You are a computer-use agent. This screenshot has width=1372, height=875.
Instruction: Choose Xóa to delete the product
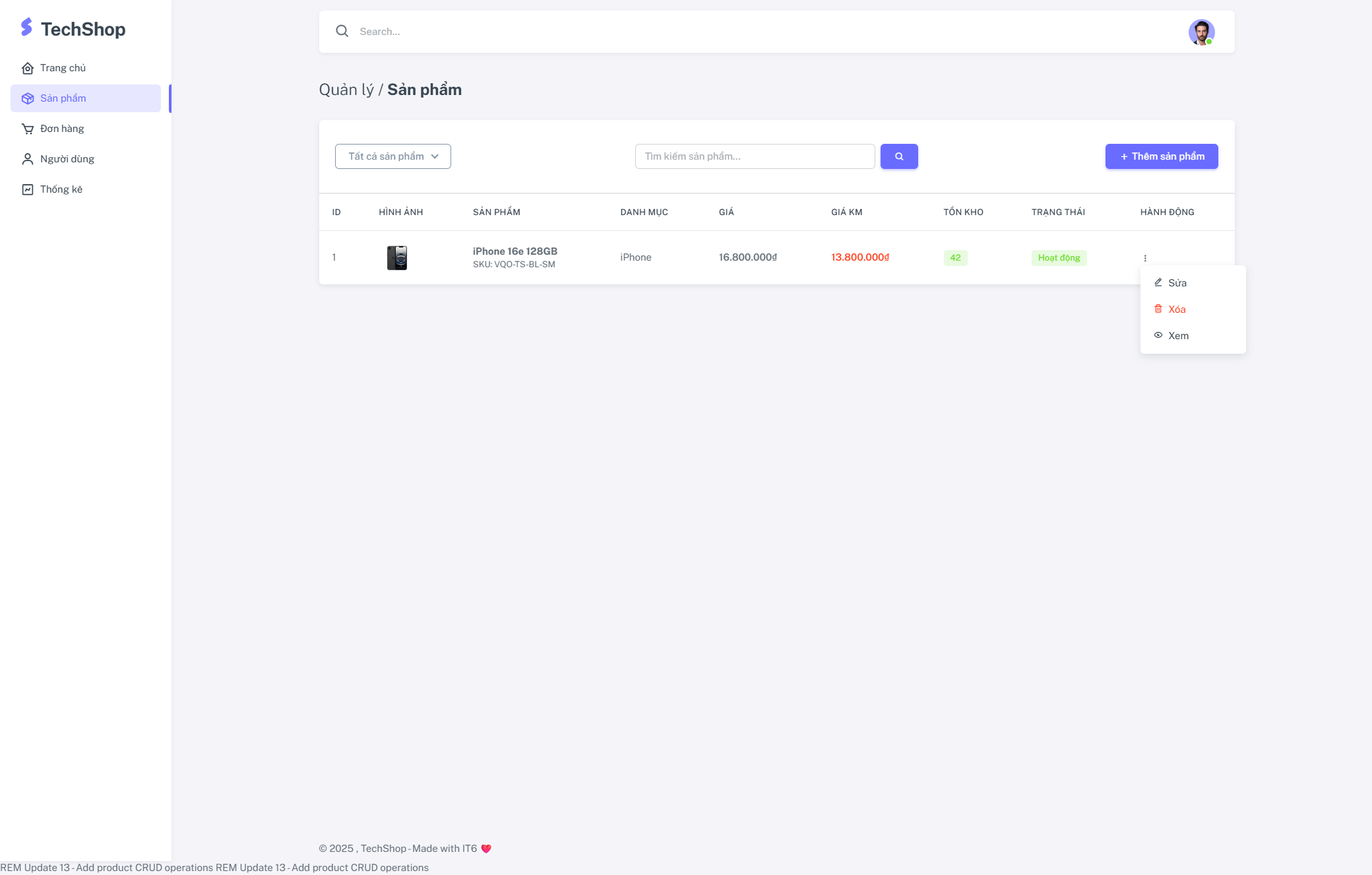pyautogui.click(x=1176, y=309)
